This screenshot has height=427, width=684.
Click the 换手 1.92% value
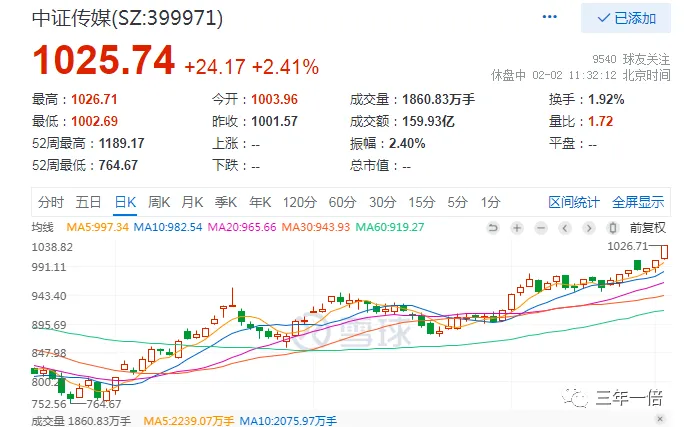click(x=606, y=99)
